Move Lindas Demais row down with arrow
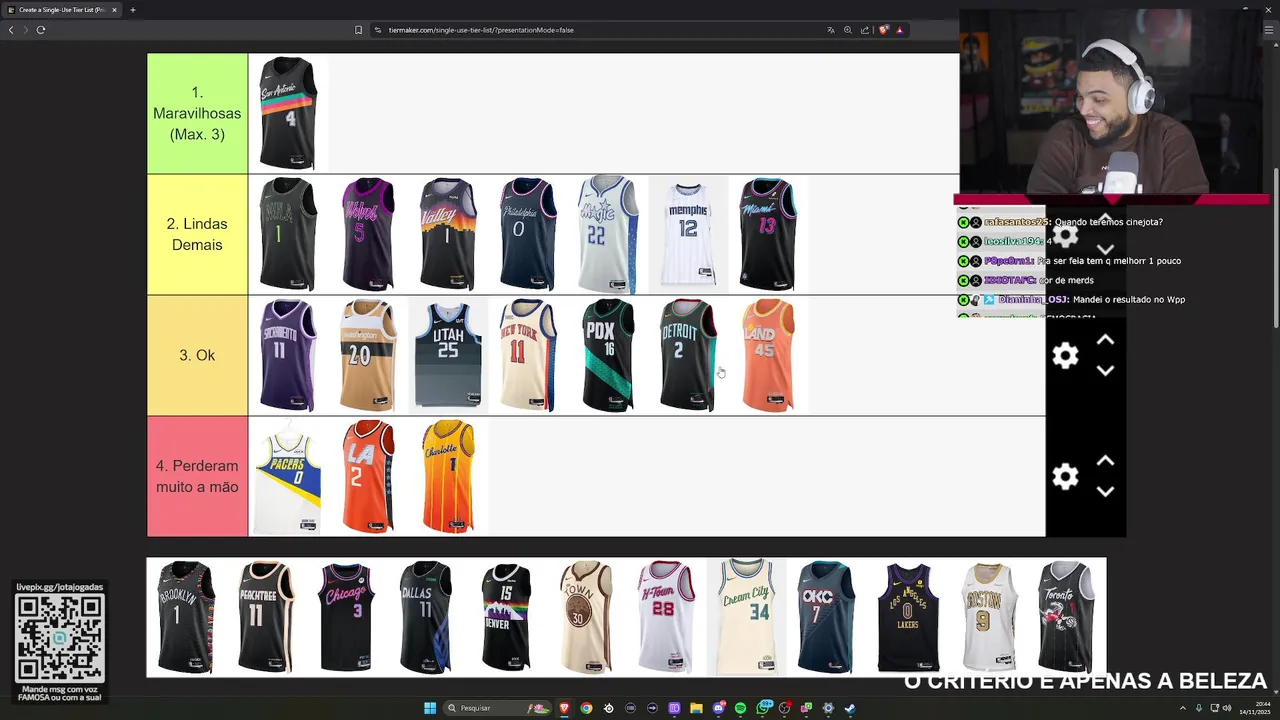Screen dimensions: 1280x720 pyautogui.click(x=1105, y=250)
